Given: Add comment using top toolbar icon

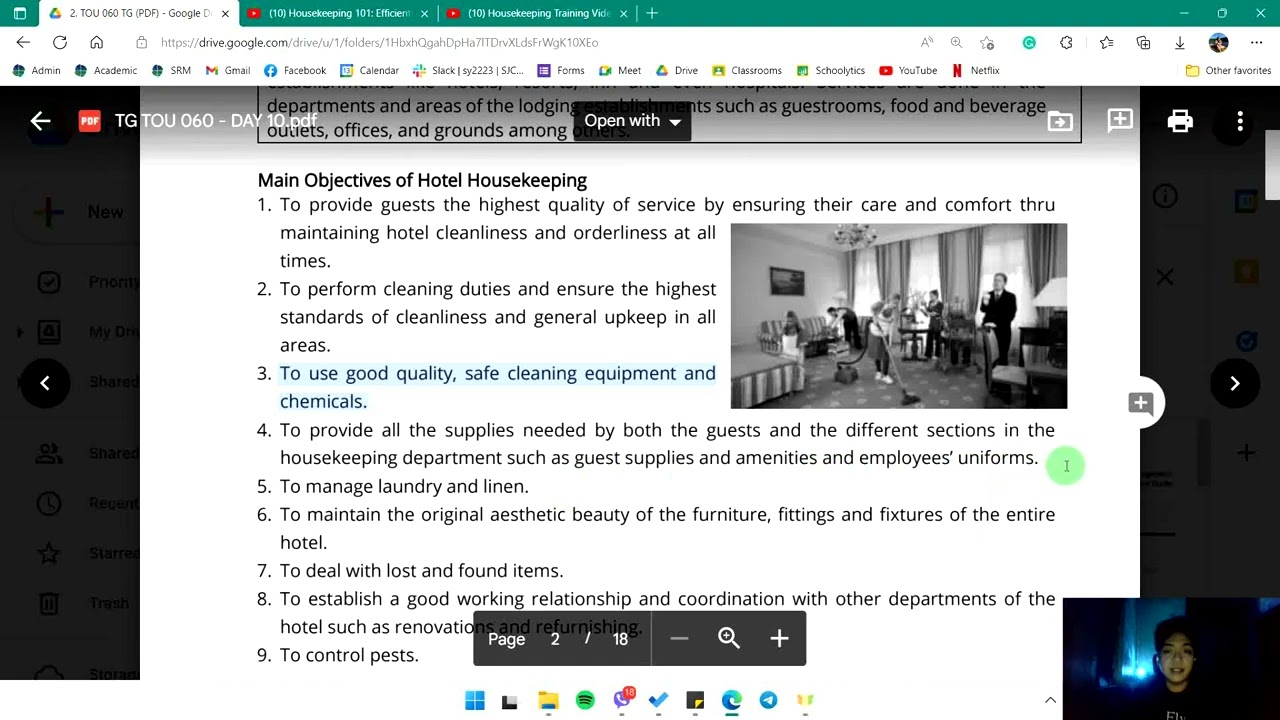Looking at the screenshot, I should click(1120, 121).
